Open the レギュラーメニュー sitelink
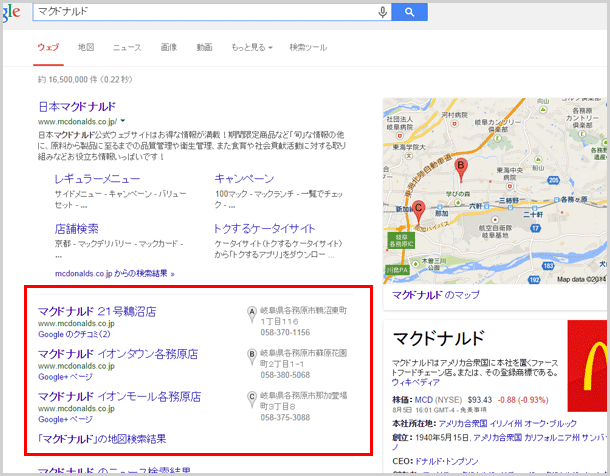The image size is (610, 476). point(97,179)
